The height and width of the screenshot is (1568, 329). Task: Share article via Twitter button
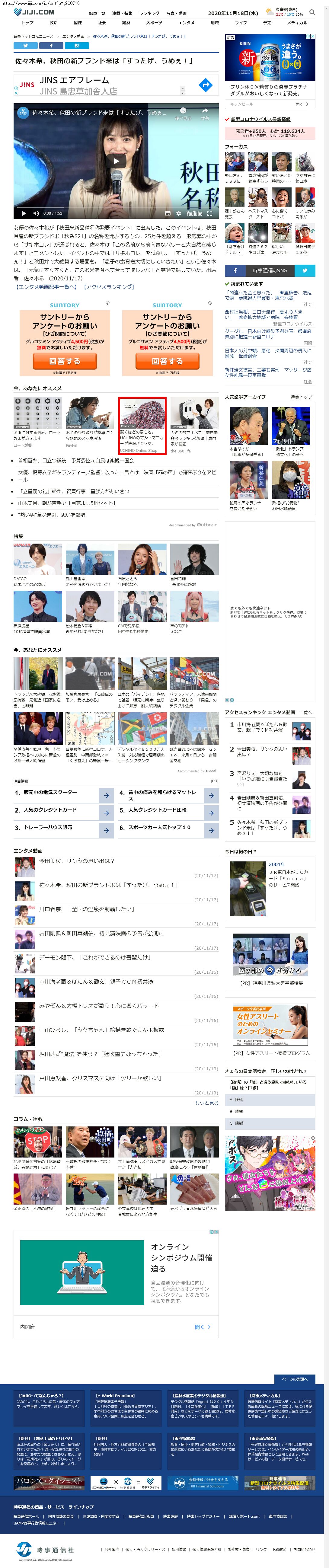[26, 46]
